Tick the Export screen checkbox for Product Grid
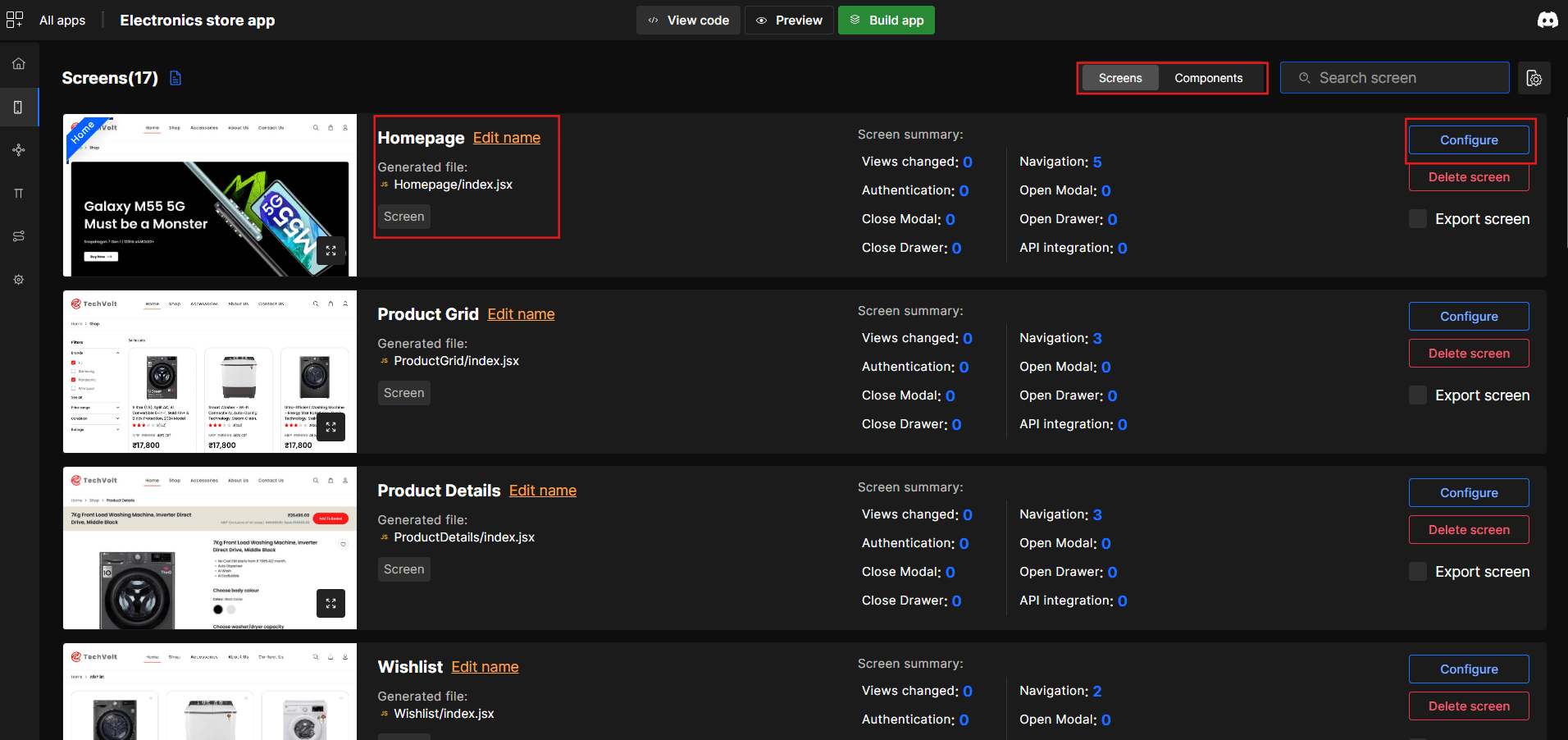Screen dimensions: 1568x740 (1418, 395)
